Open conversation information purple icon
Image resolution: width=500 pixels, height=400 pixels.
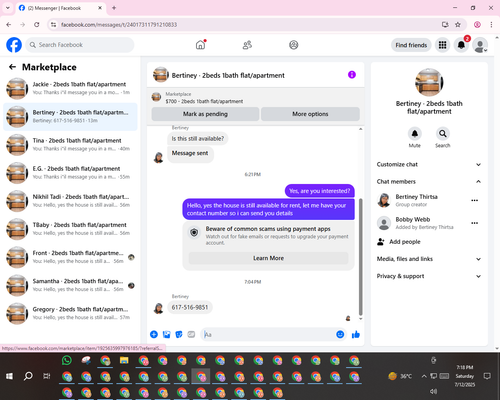352,75
